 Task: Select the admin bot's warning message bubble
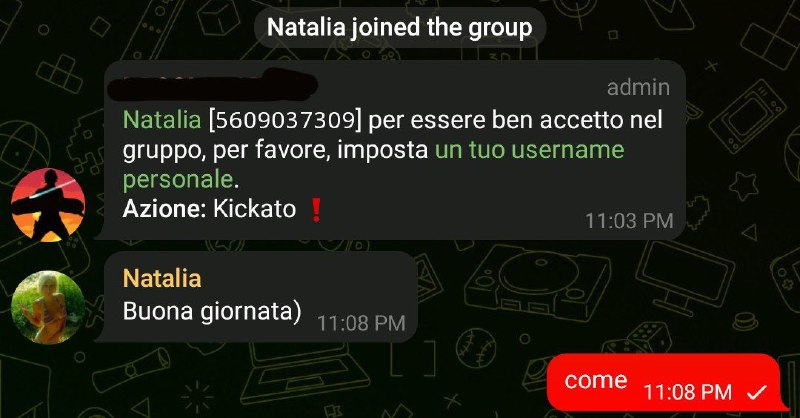pos(390,150)
